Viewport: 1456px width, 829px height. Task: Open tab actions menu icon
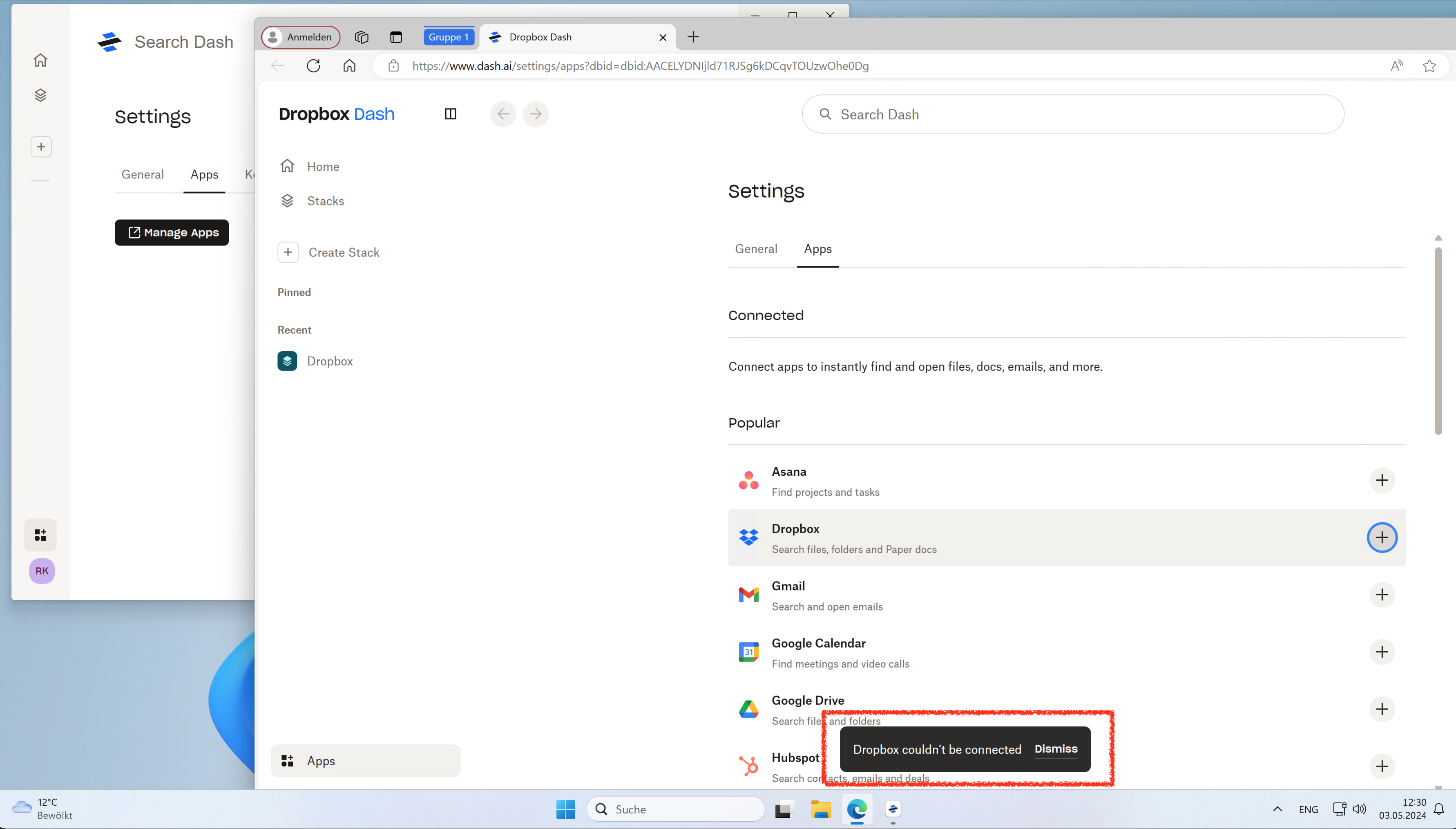[x=396, y=37]
